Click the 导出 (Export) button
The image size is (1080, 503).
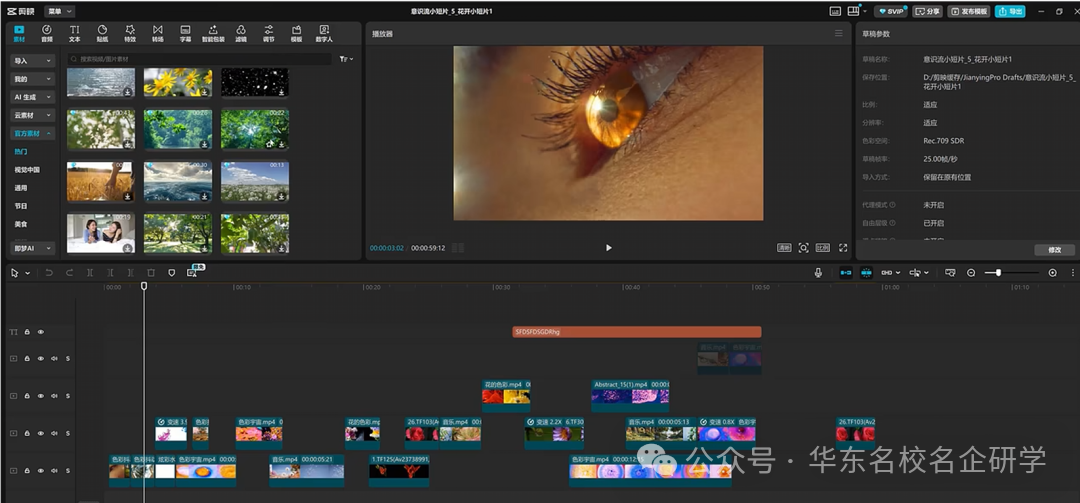coord(1011,11)
